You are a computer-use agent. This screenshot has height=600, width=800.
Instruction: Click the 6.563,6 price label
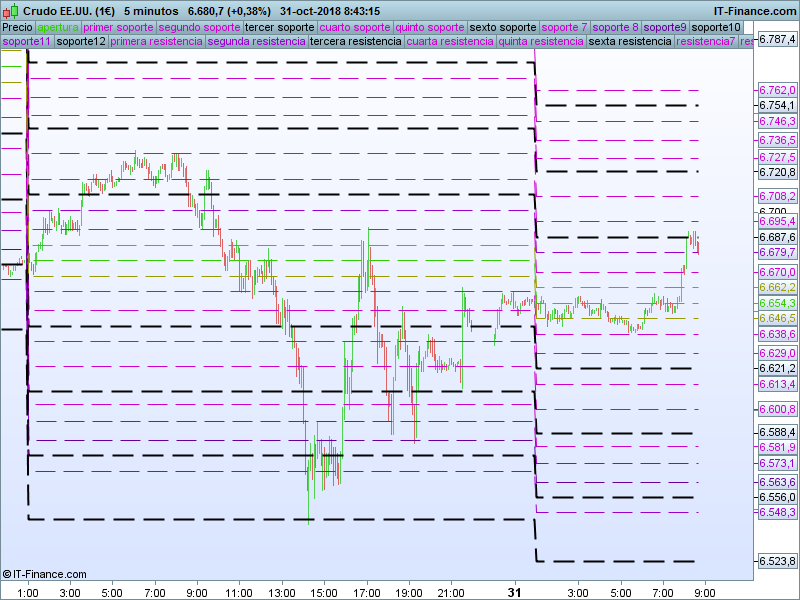pyautogui.click(x=777, y=482)
